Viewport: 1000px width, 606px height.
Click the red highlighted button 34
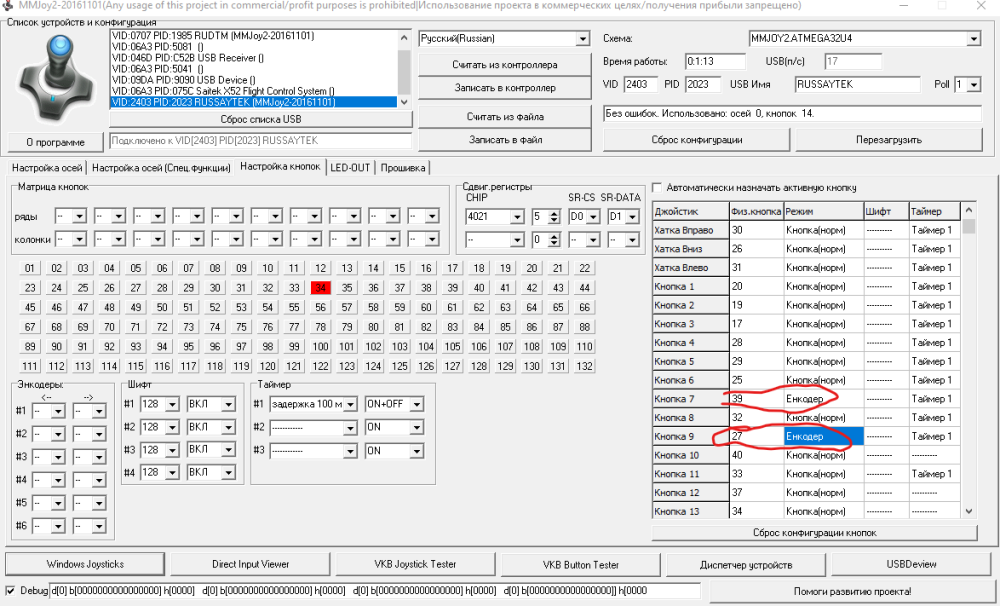(x=320, y=287)
